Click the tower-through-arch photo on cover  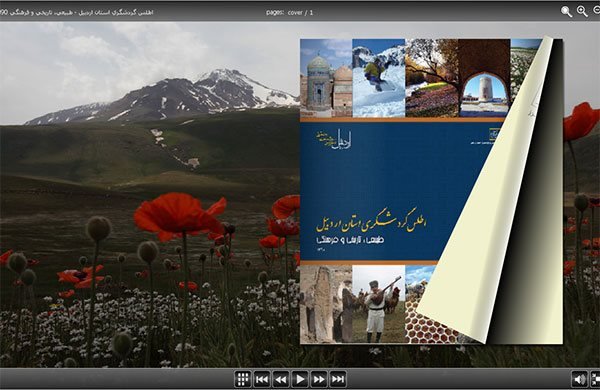pos(484,78)
